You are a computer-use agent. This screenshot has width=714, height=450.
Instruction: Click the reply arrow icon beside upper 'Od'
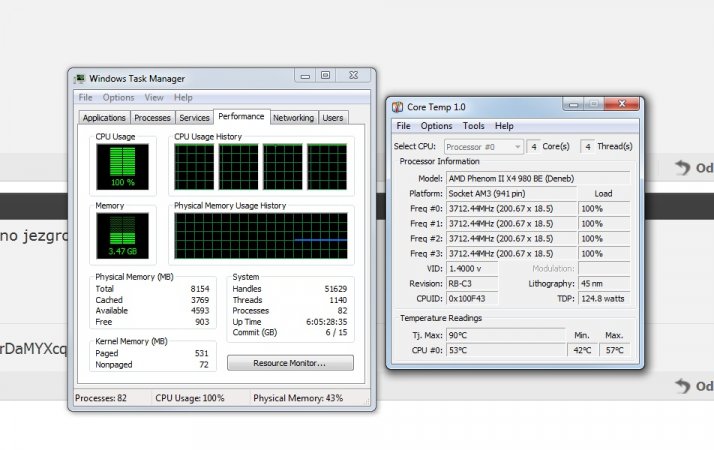(683, 168)
